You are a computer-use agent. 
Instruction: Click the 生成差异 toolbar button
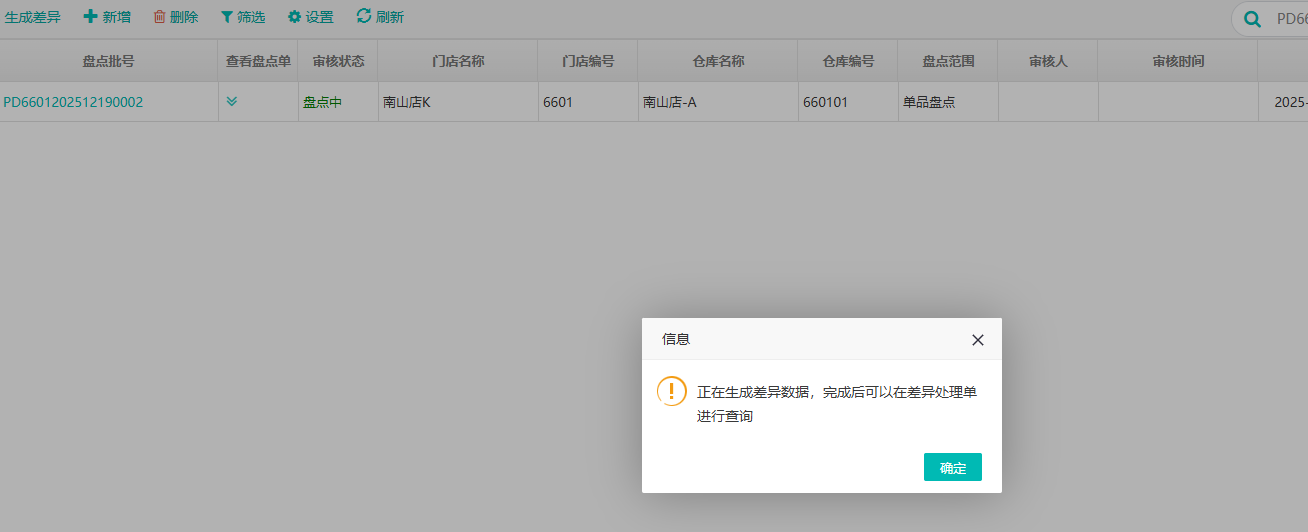(x=33, y=17)
